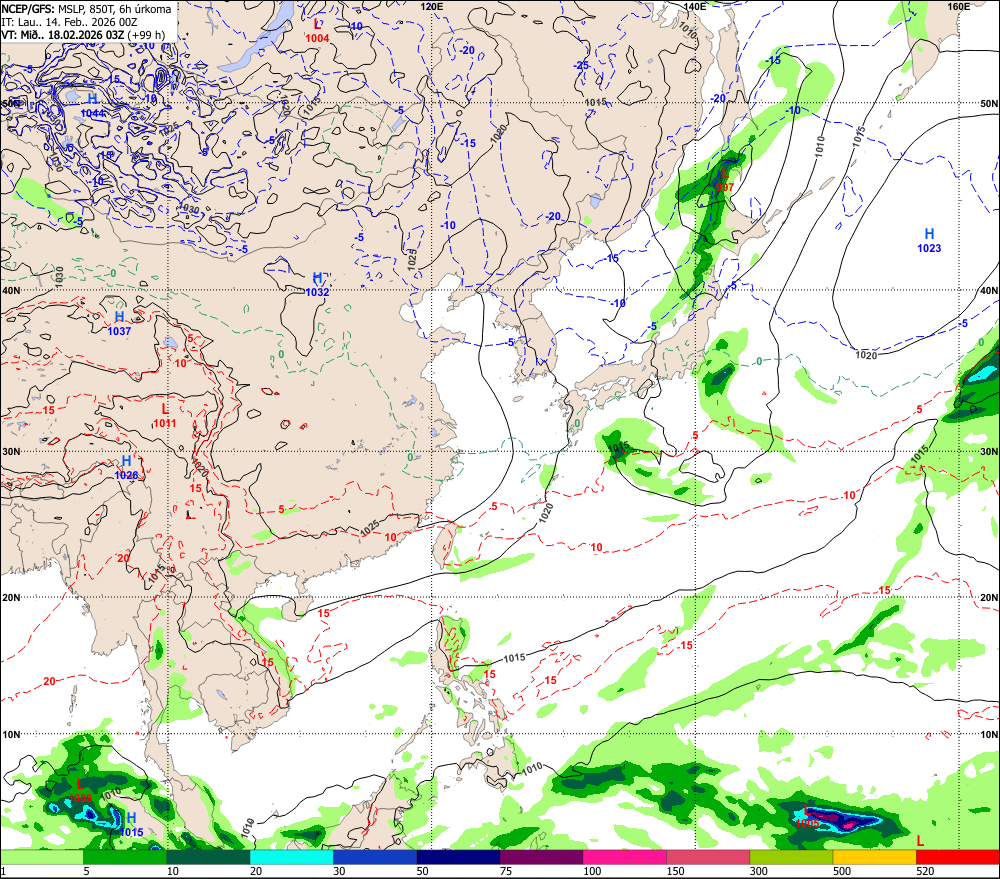Click the isotherm label '-25'

(x=581, y=66)
